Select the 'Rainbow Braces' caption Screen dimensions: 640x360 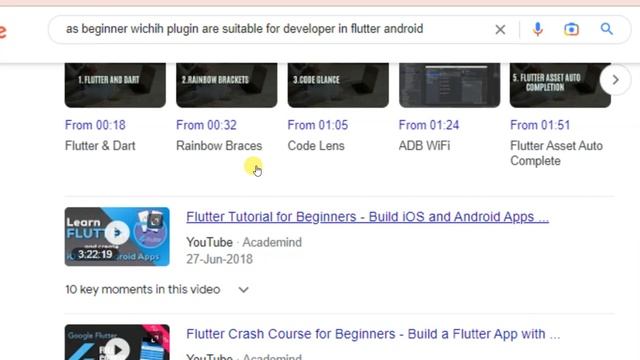tap(219, 146)
